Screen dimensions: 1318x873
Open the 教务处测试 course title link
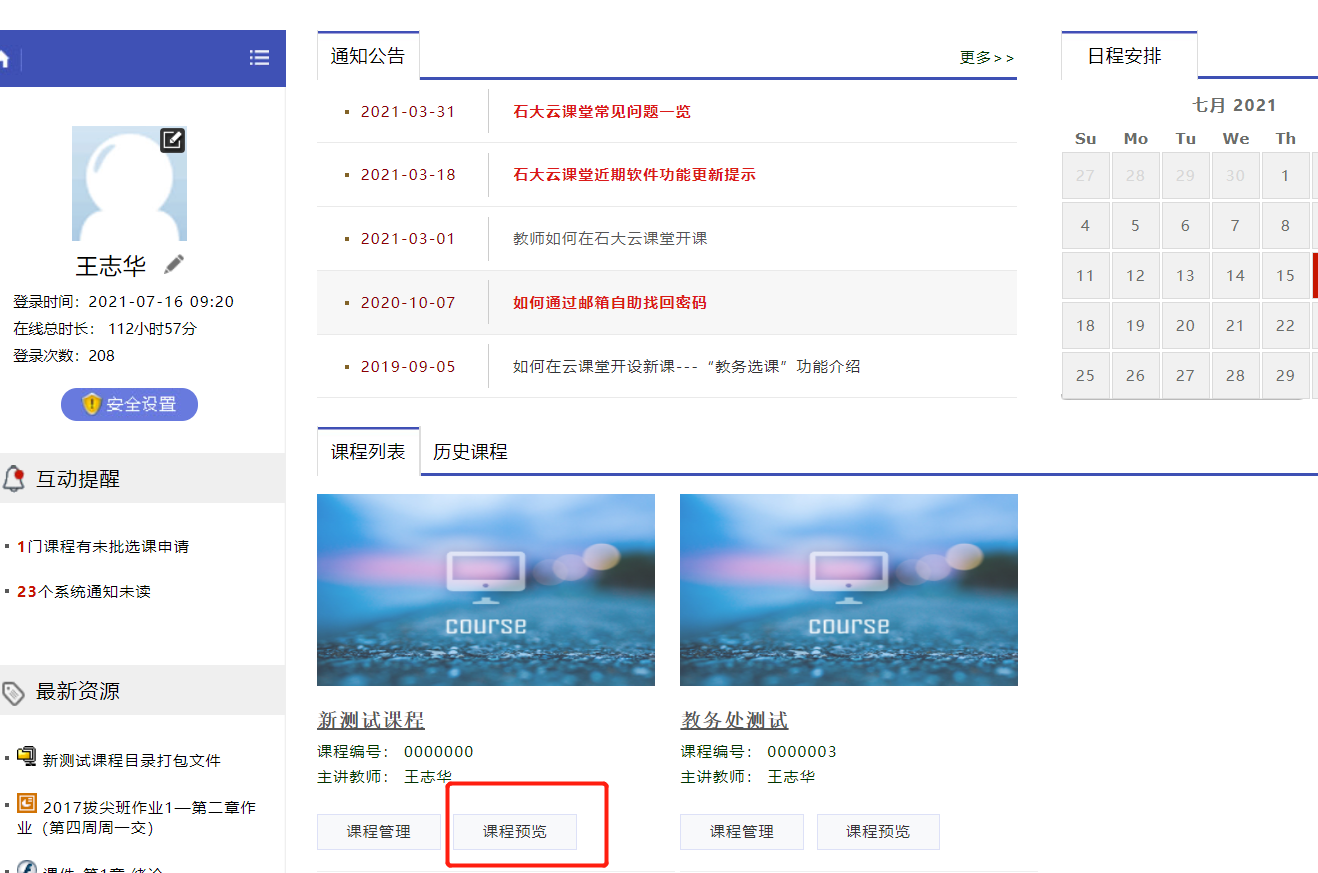(x=734, y=720)
